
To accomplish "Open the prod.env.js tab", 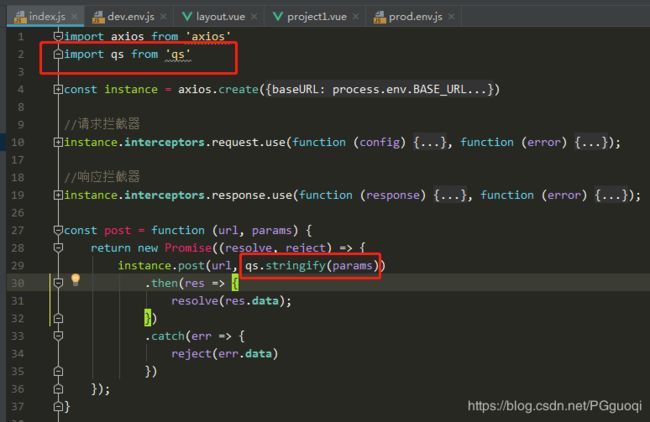I will 415,17.
